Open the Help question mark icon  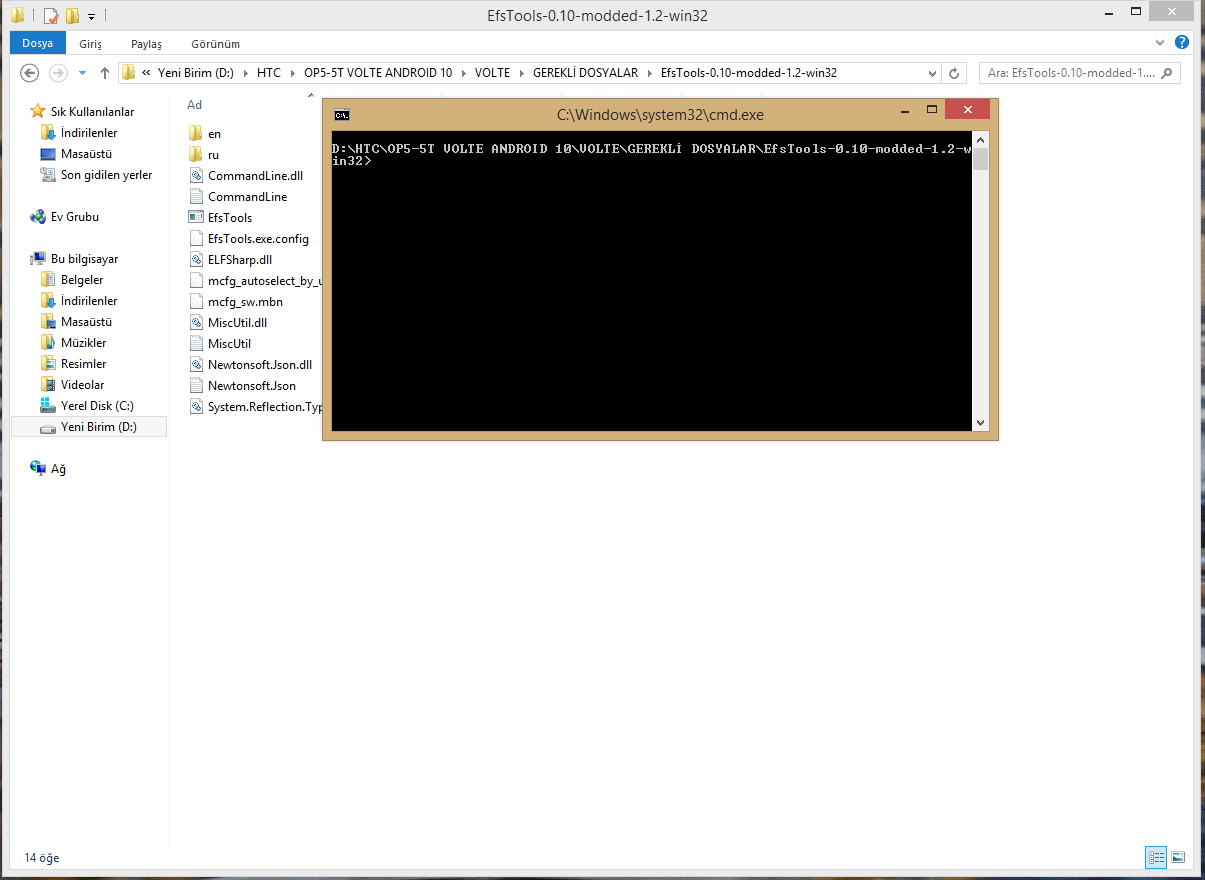coord(1181,43)
